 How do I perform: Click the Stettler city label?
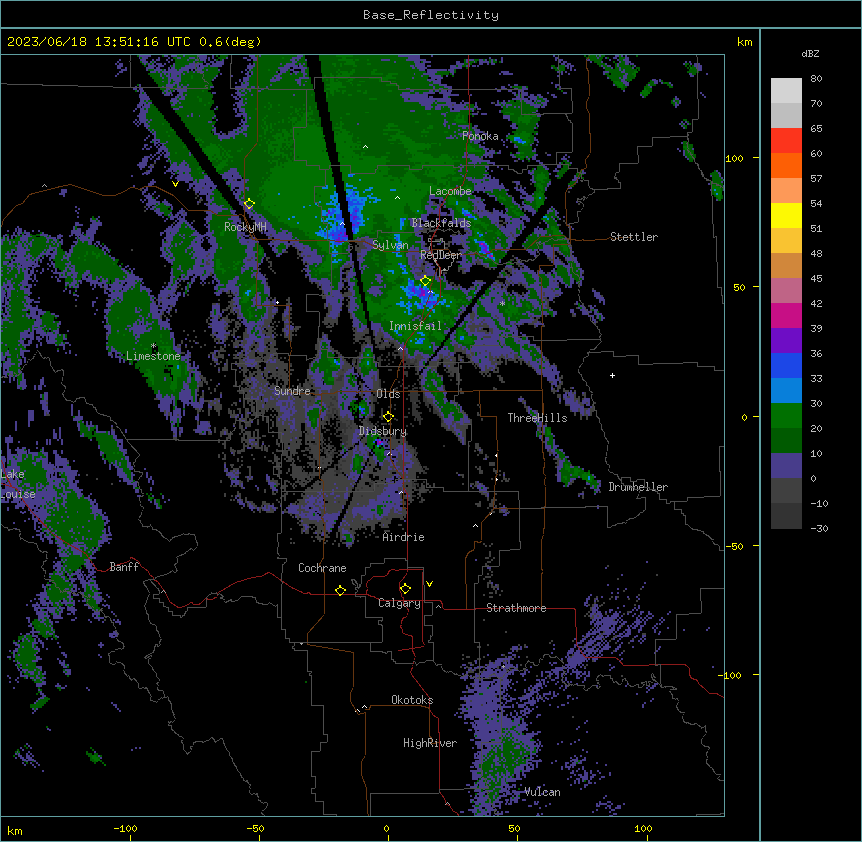[634, 237]
